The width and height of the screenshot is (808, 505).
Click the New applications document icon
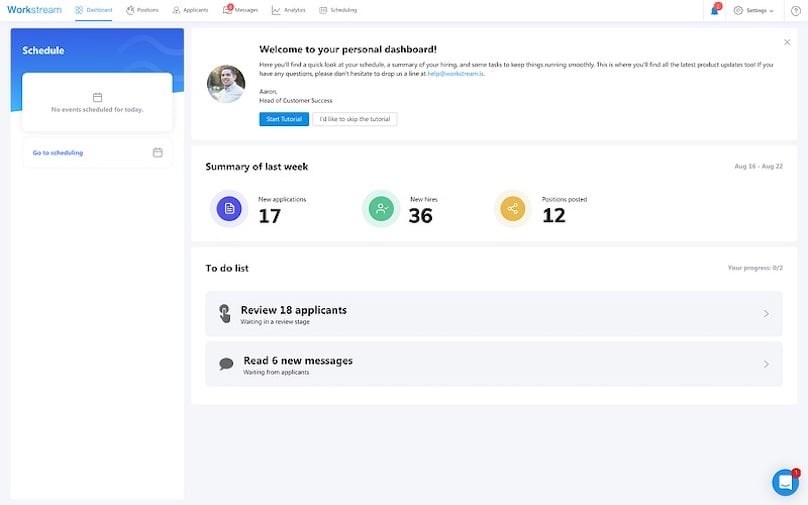[230, 208]
